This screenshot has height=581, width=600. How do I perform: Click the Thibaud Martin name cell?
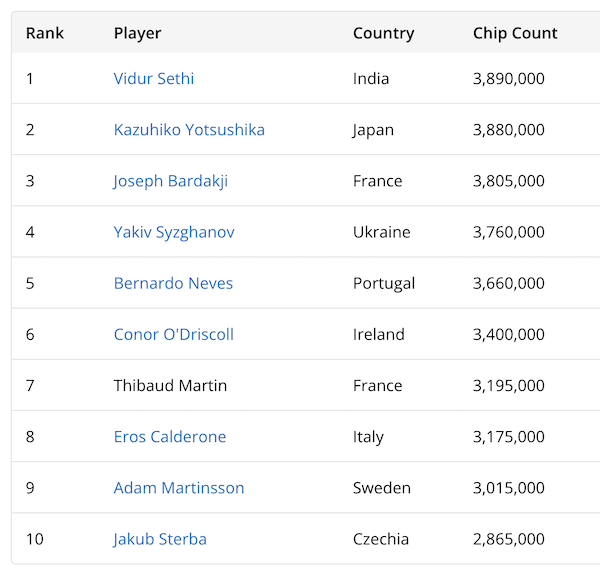pos(170,386)
